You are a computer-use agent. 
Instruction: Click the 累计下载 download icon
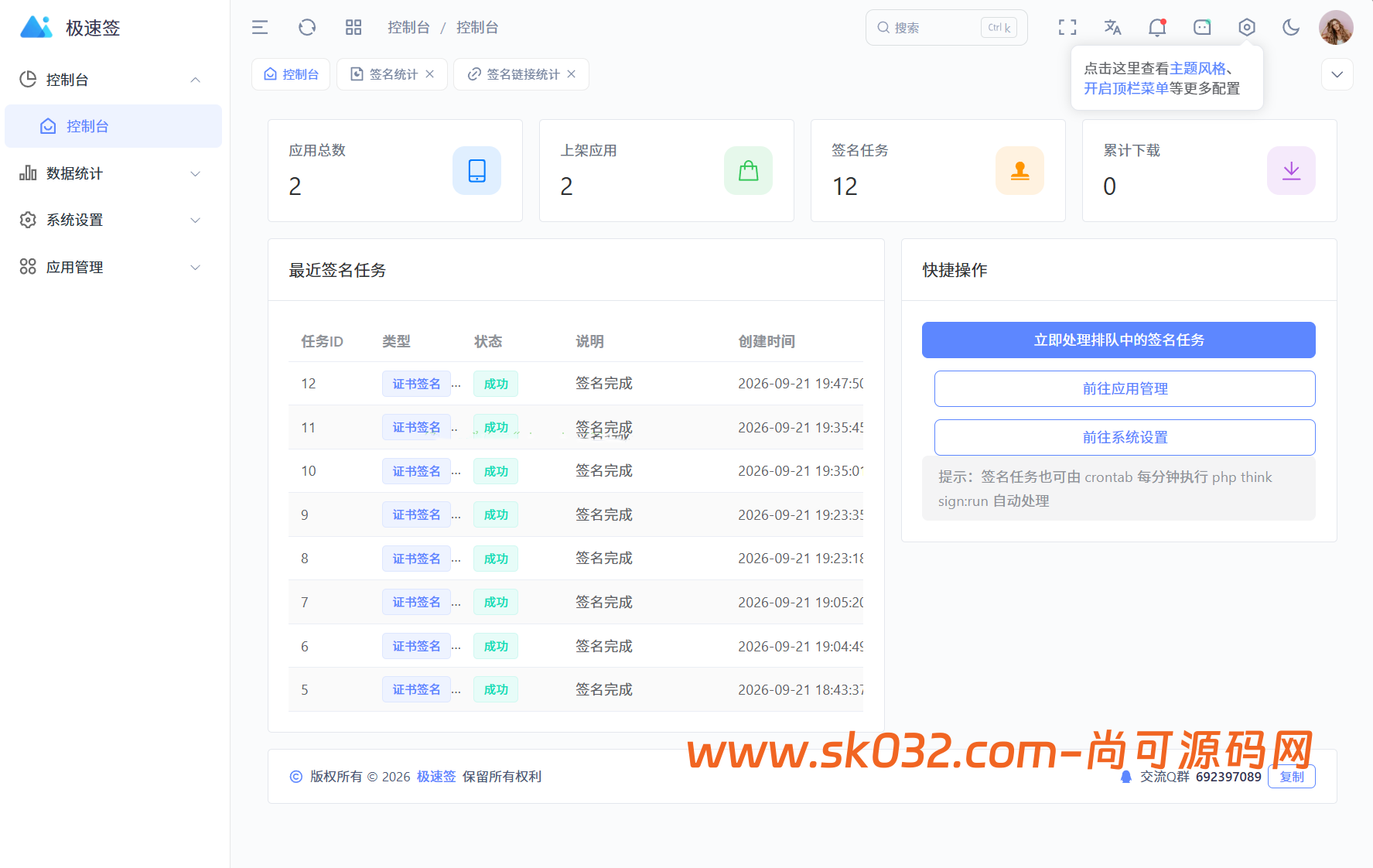coord(1292,170)
